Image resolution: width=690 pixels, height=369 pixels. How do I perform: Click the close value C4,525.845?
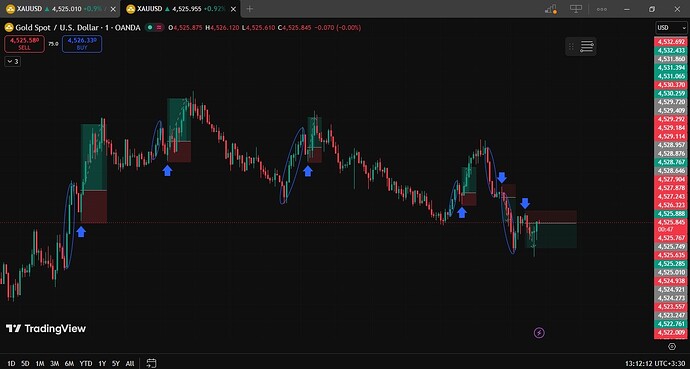(294, 28)
